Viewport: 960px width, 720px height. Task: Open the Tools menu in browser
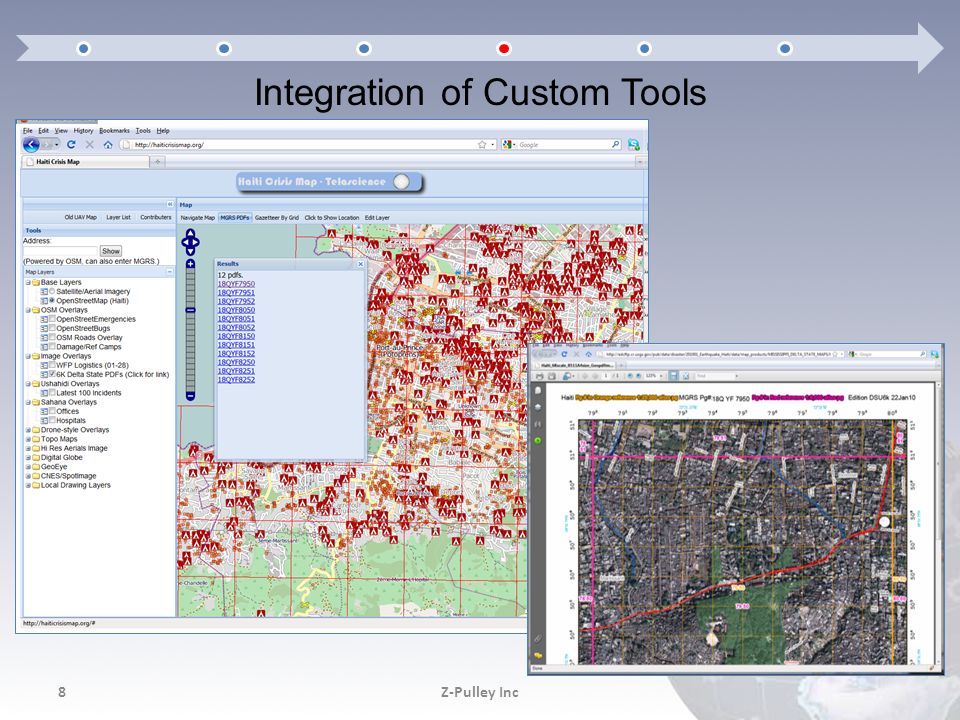point(143,130)
